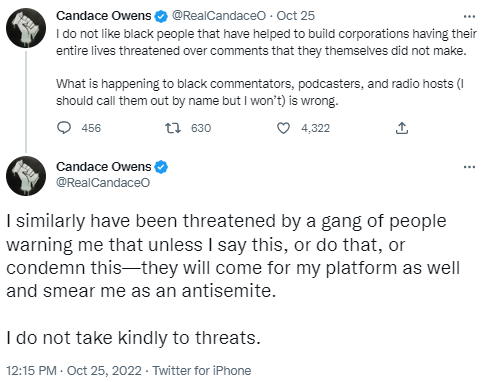
Task: Click the reply speech bubble icon
Action: pyautogui.click(x=64, y=128)
